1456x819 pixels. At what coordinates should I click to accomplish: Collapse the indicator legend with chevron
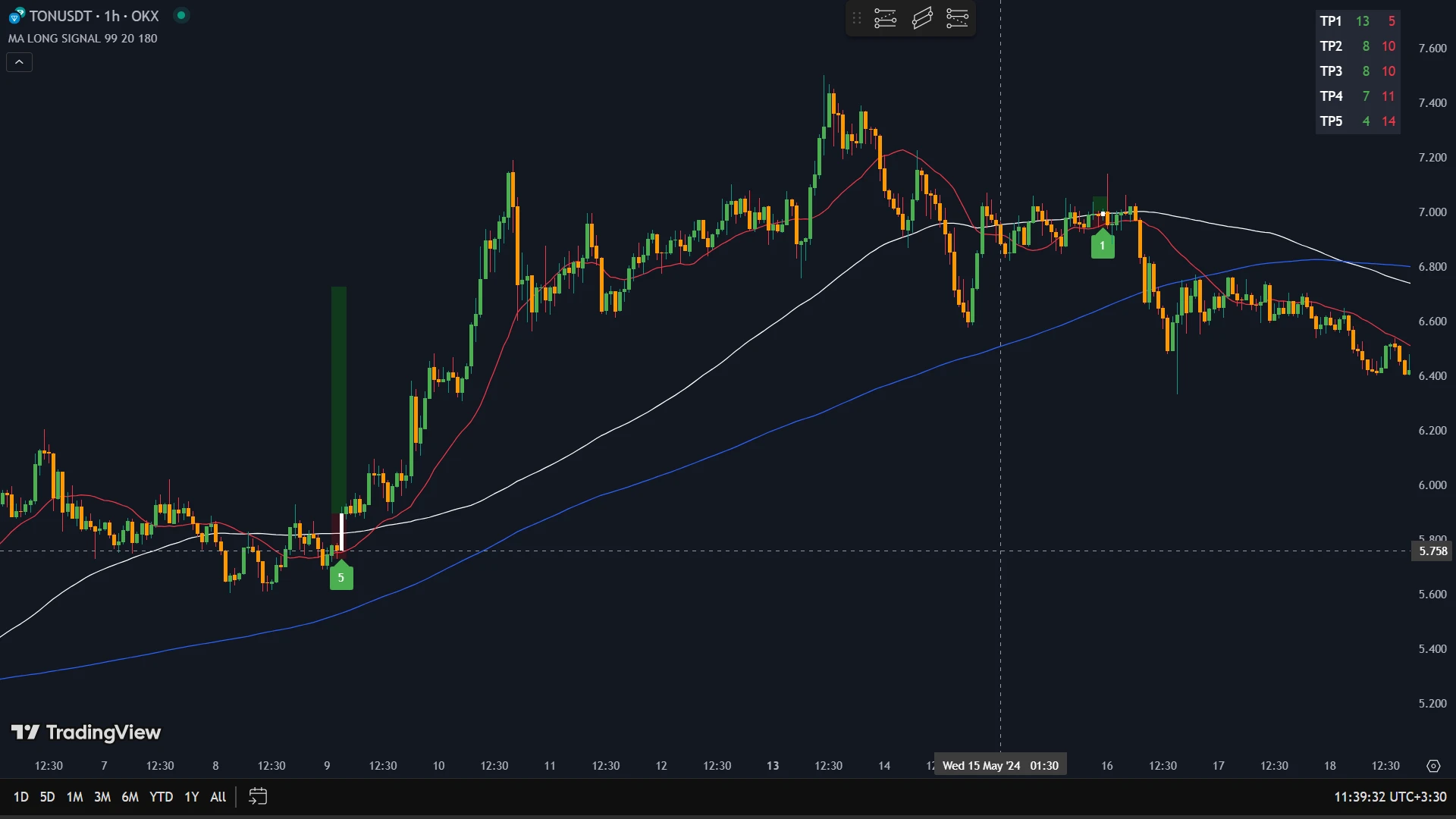point(19,62)
